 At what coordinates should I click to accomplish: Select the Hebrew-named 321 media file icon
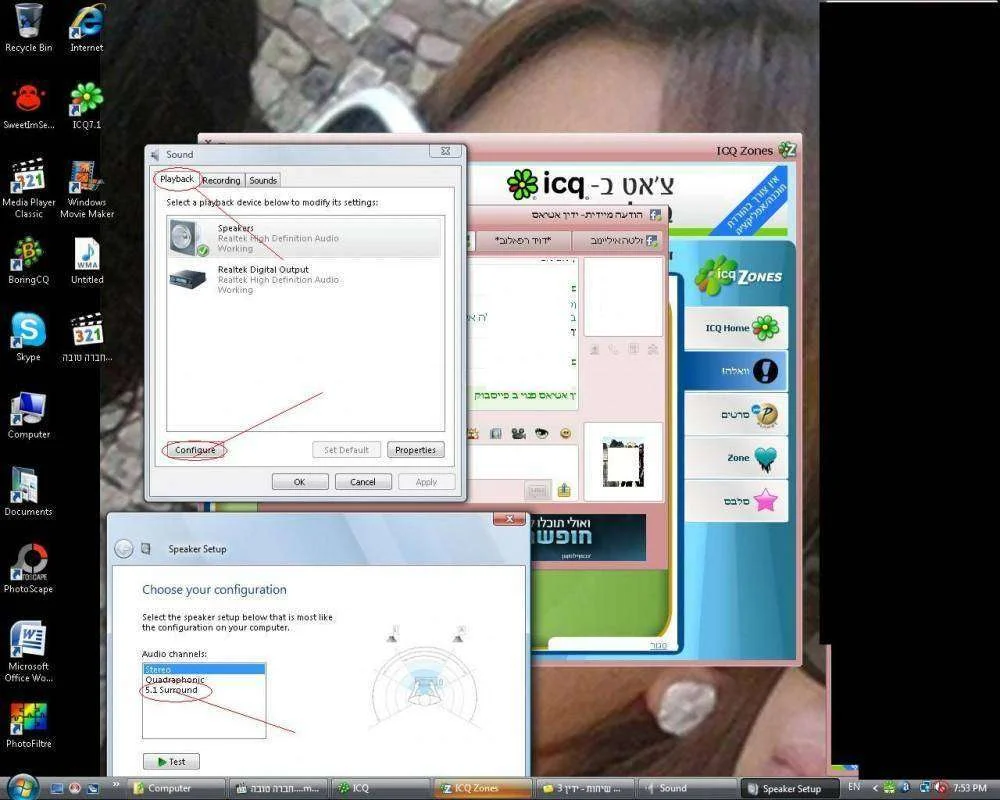pos(87,337)
